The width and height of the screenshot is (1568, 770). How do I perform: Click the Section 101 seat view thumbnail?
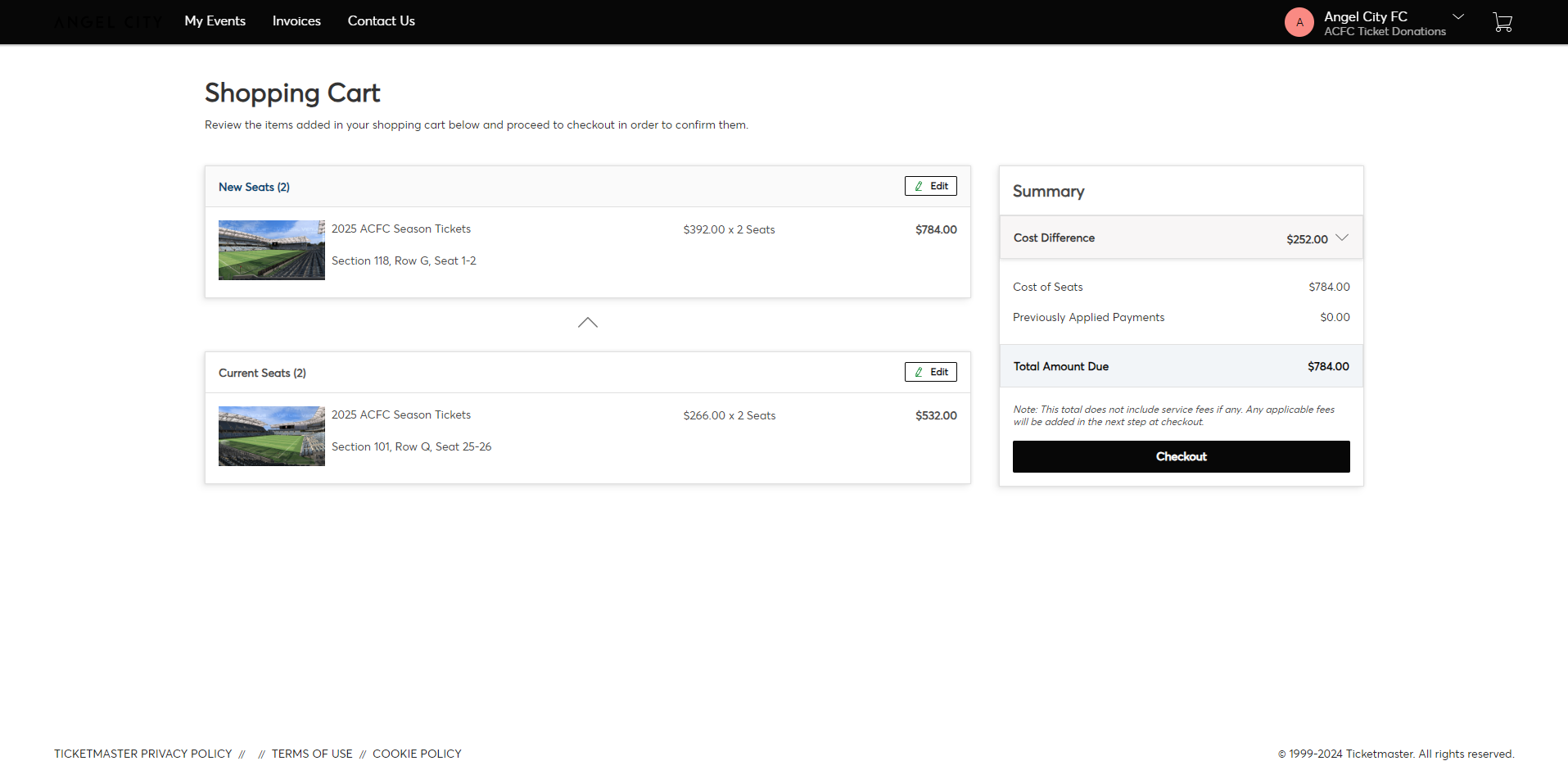pyautogui.click(x=272, y=436)
